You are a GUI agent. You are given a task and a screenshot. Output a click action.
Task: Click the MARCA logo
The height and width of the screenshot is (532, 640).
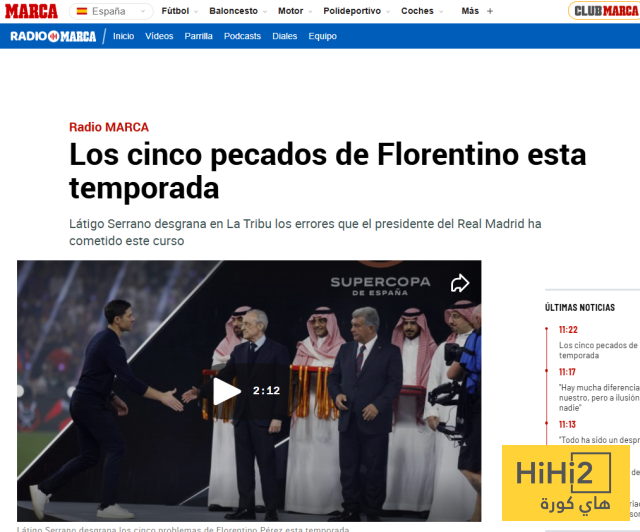pyautogui.click(x=30, y=11)
